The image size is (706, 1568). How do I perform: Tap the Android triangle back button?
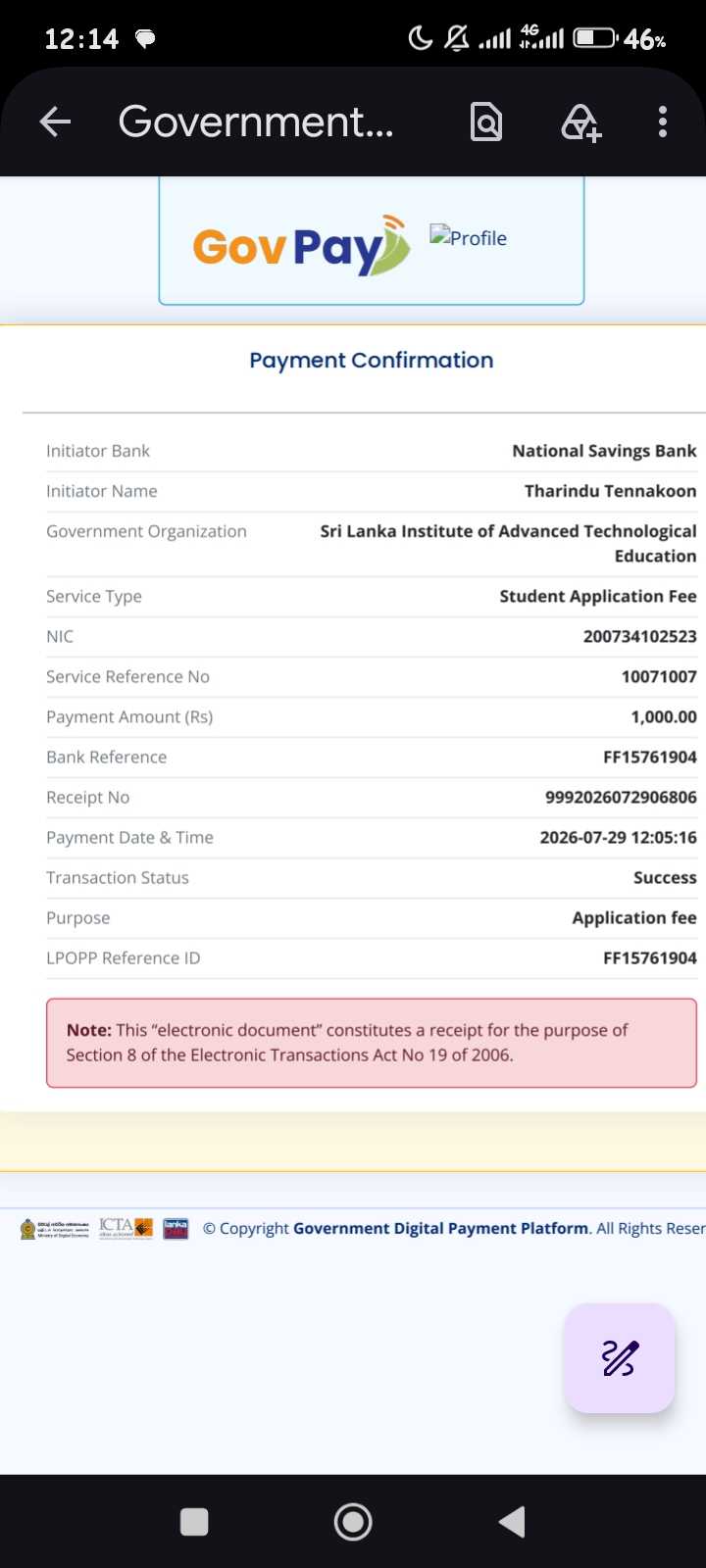pos(512,1522)
